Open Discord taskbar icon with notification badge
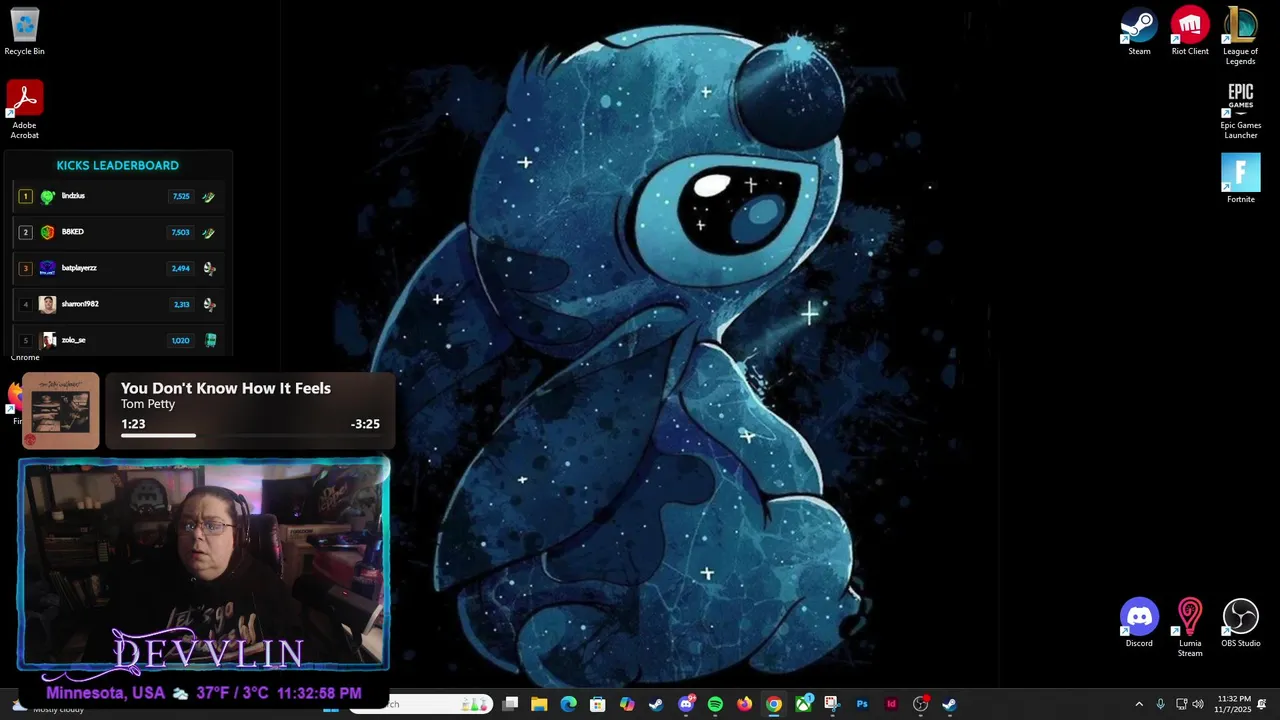This screenshot has height=720, width=1280. coord(686,704)
